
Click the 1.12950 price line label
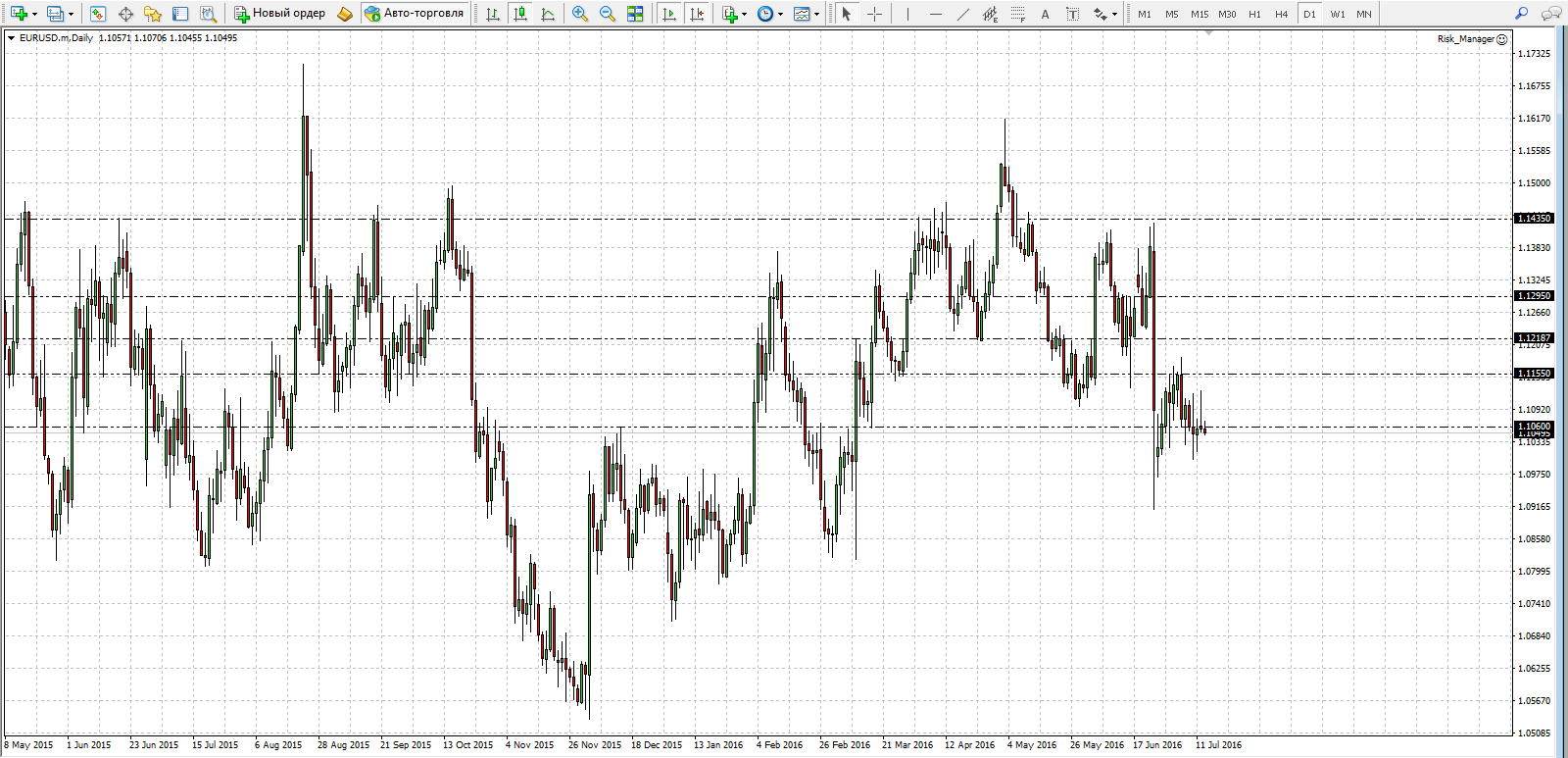tap(1534, 296)
